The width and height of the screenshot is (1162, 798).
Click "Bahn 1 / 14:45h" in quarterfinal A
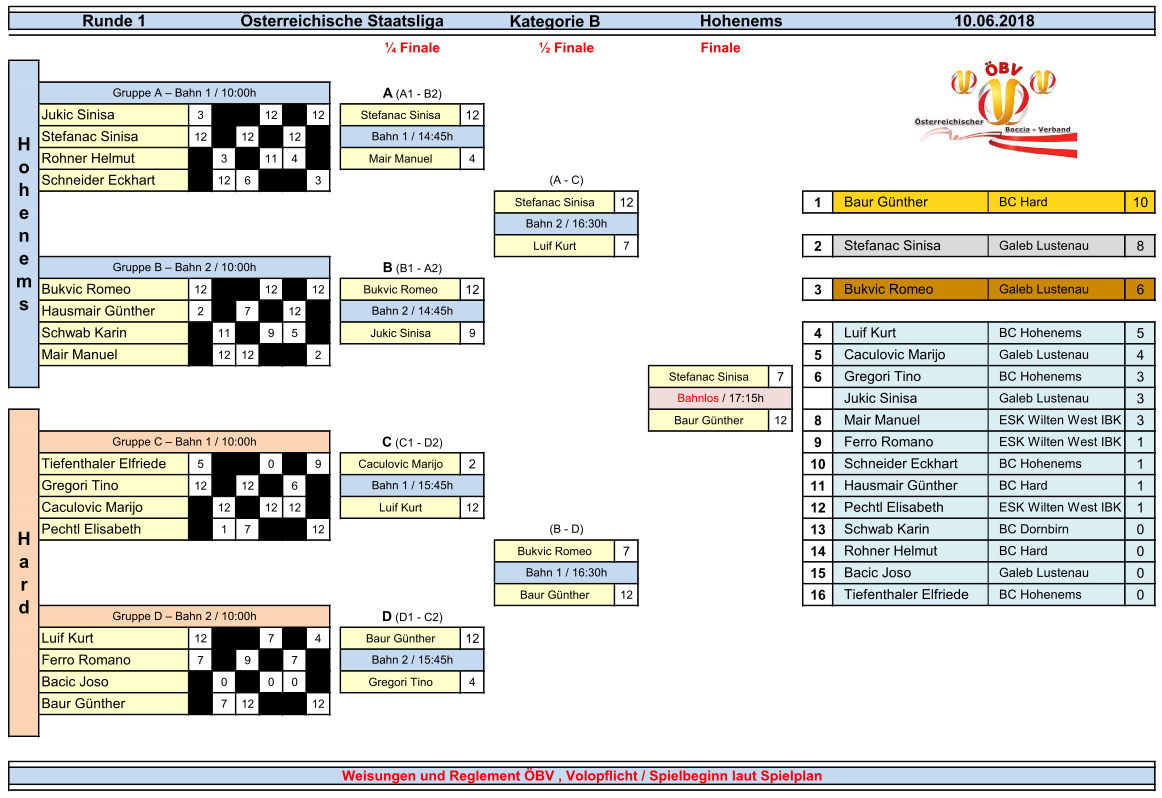[x=412, y=137]
